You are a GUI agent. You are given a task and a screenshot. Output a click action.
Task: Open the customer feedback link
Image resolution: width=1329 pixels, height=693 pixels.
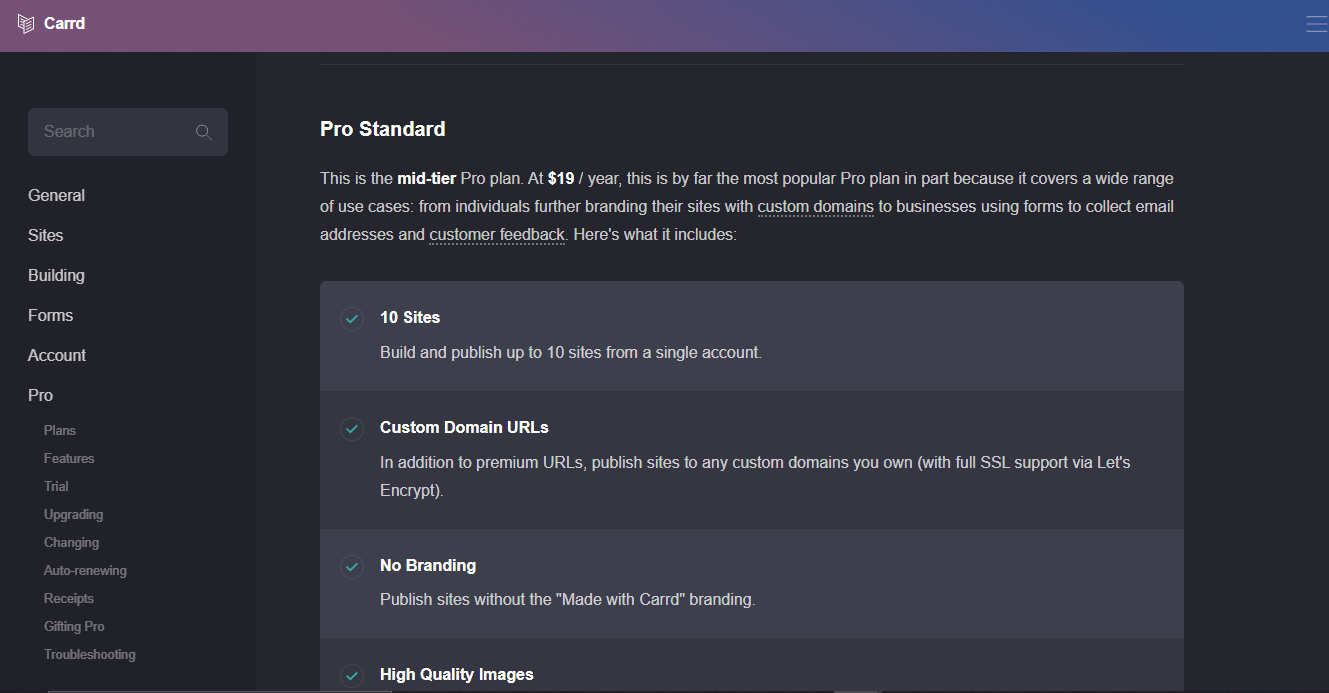(497, 235)
